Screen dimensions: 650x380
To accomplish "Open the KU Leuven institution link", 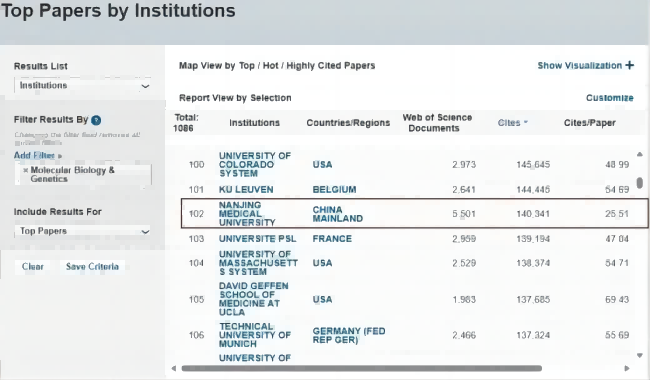I will 246,189.
